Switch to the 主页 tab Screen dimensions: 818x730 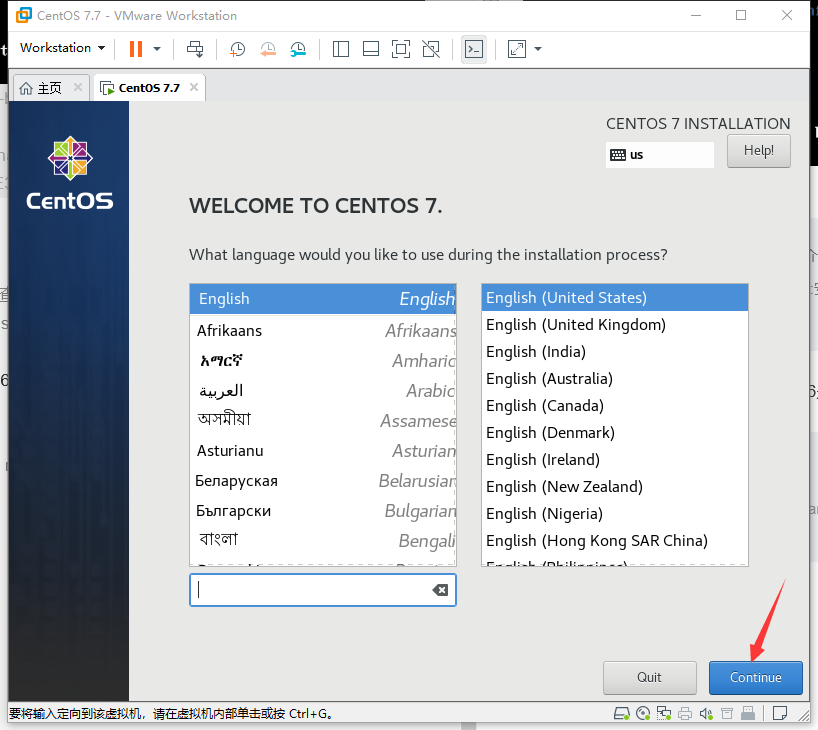pos(42,87)
